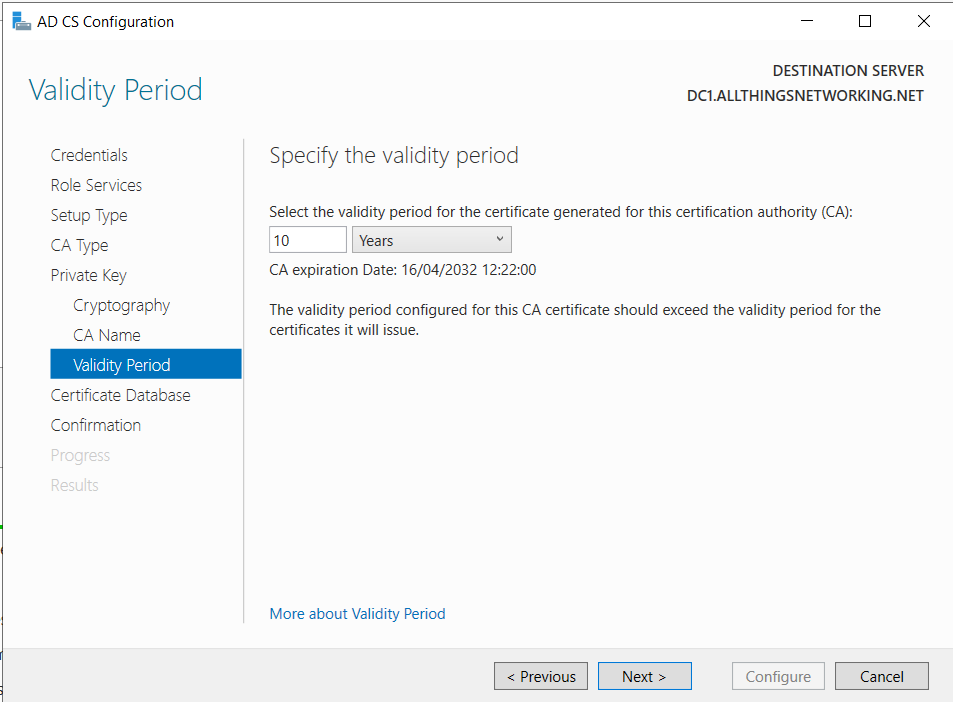Screen dimensions: 953x702
Task: Open the Years unit dropdown
Action: pyautogui.click(x=432, y=240)
